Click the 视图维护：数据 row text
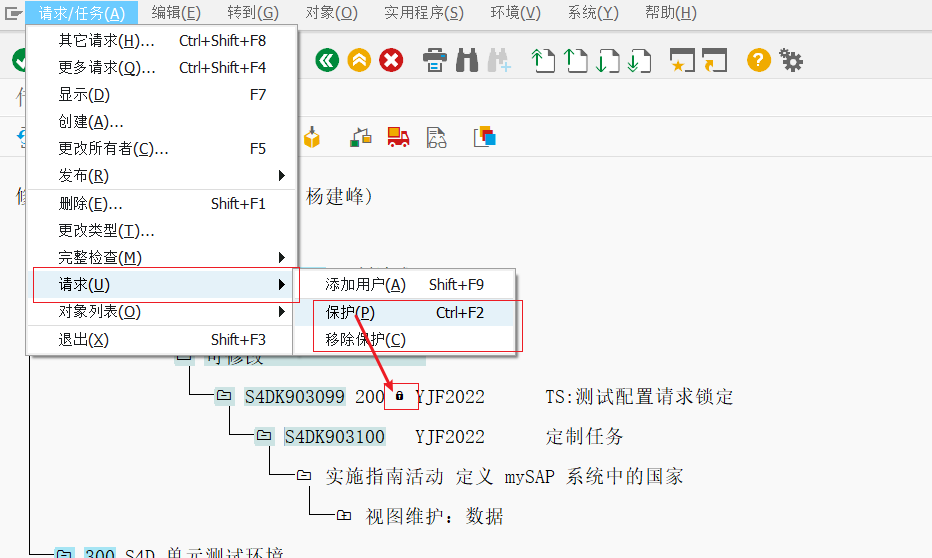This screenshot has height=558, width=932. coord(434,516)
